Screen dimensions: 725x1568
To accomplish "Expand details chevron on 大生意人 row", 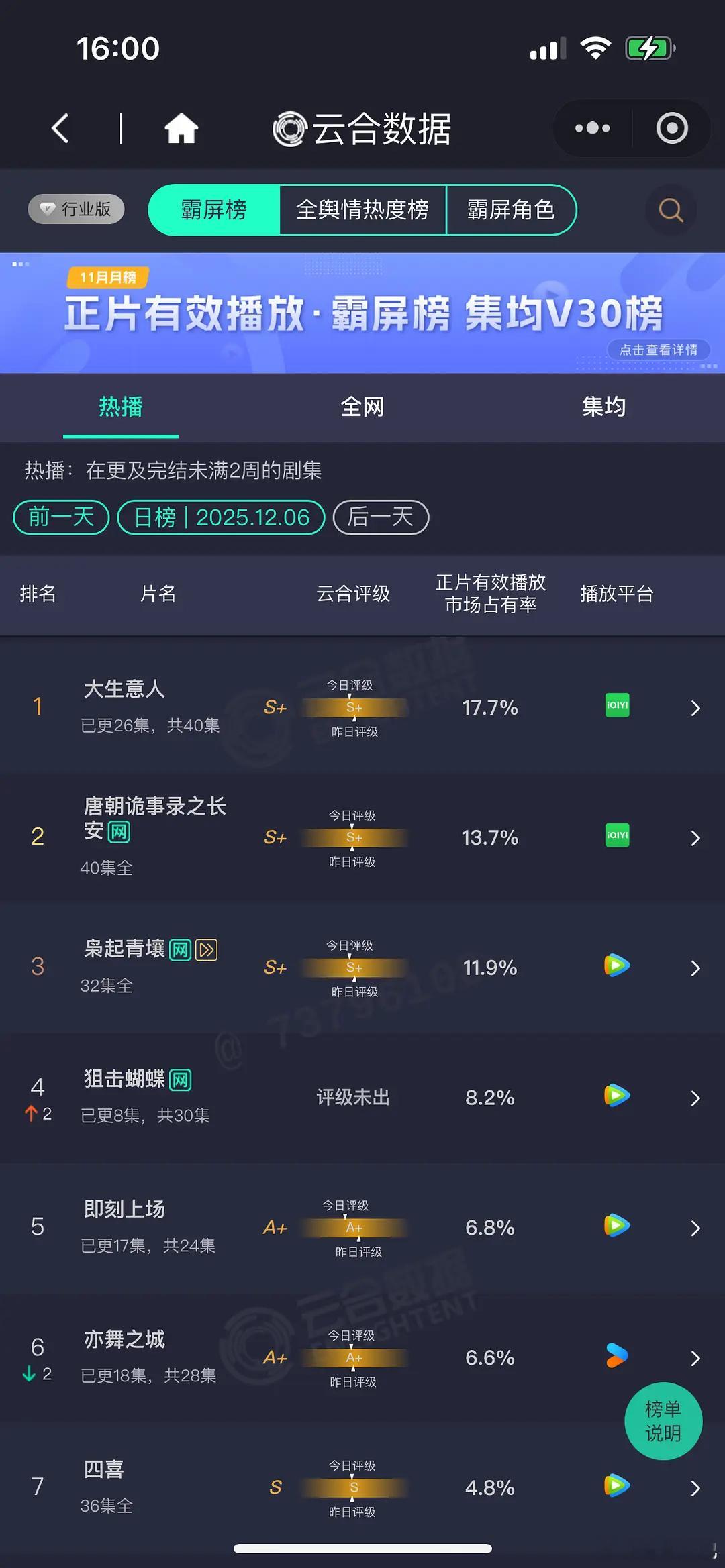I will [695, 708].
